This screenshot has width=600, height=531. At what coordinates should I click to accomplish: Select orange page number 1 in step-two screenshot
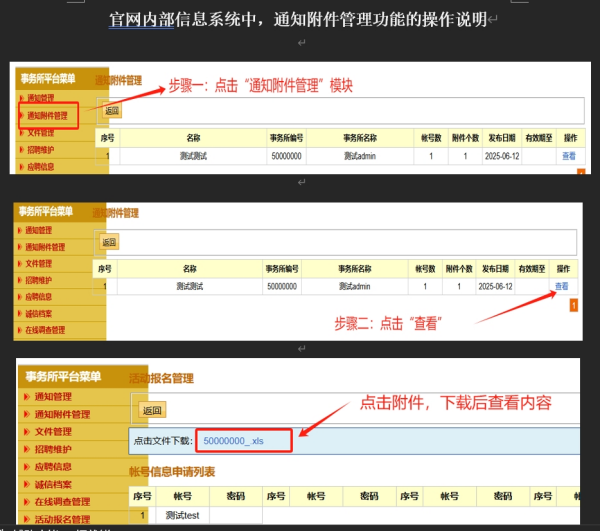[573, 304]
